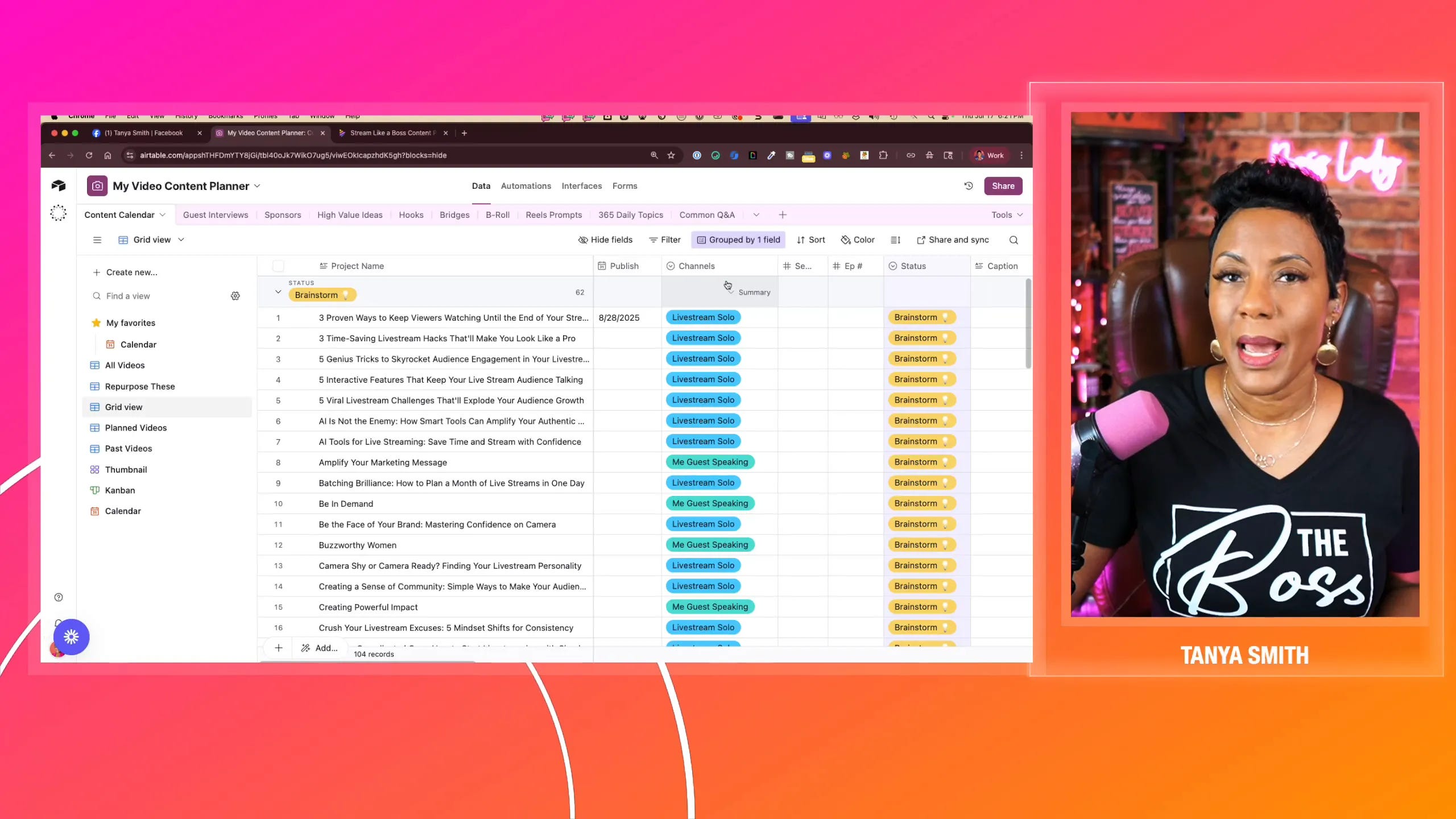Open the Kanban view
Screen dimensions: 1456x819
[120, 490]
